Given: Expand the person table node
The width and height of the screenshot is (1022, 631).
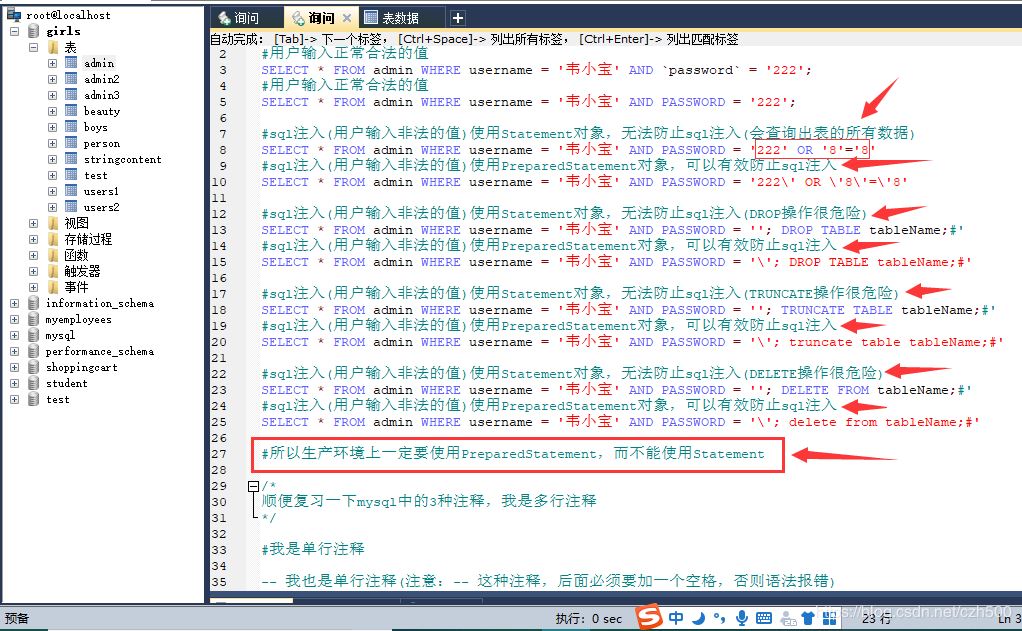Looking at the screenshot, I should 52,143.
